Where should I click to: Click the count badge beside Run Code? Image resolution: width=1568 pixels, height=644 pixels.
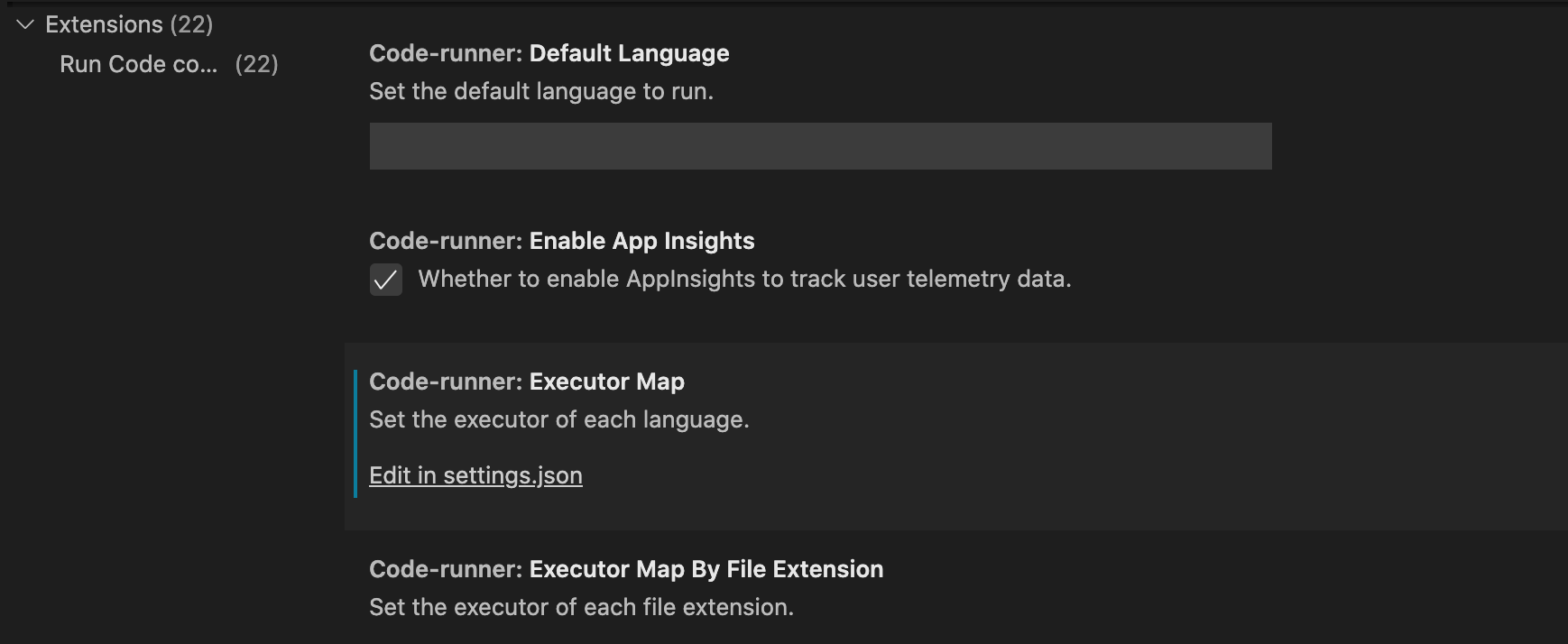click(256, 64)
